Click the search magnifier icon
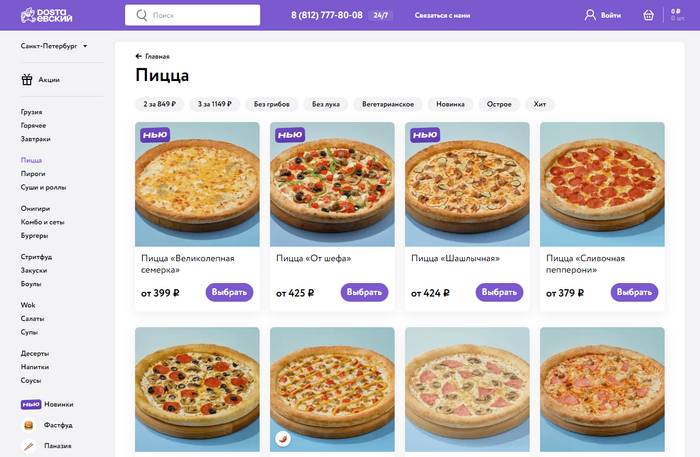 141,16
